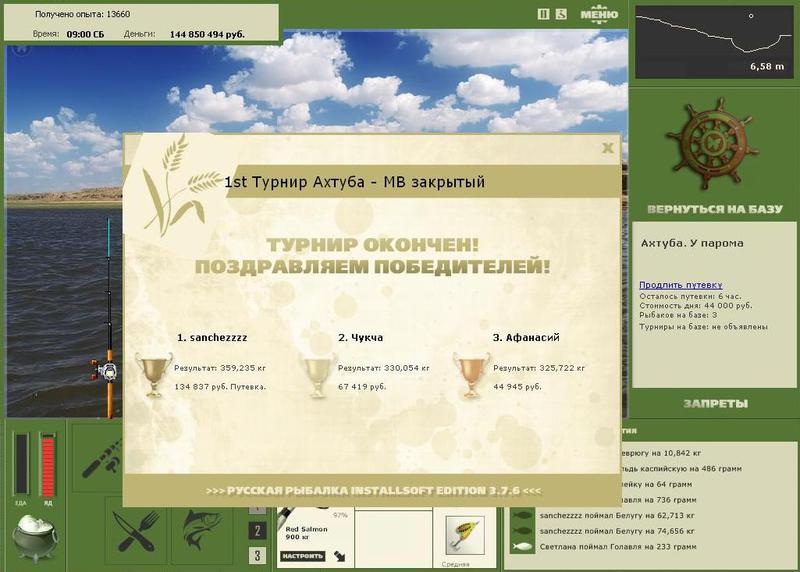The width and height of the screenshot is (800, 572).
Task: Click the title '1st Турнир Ахтуба - МВ закрытый'
Action: point(355,182)
